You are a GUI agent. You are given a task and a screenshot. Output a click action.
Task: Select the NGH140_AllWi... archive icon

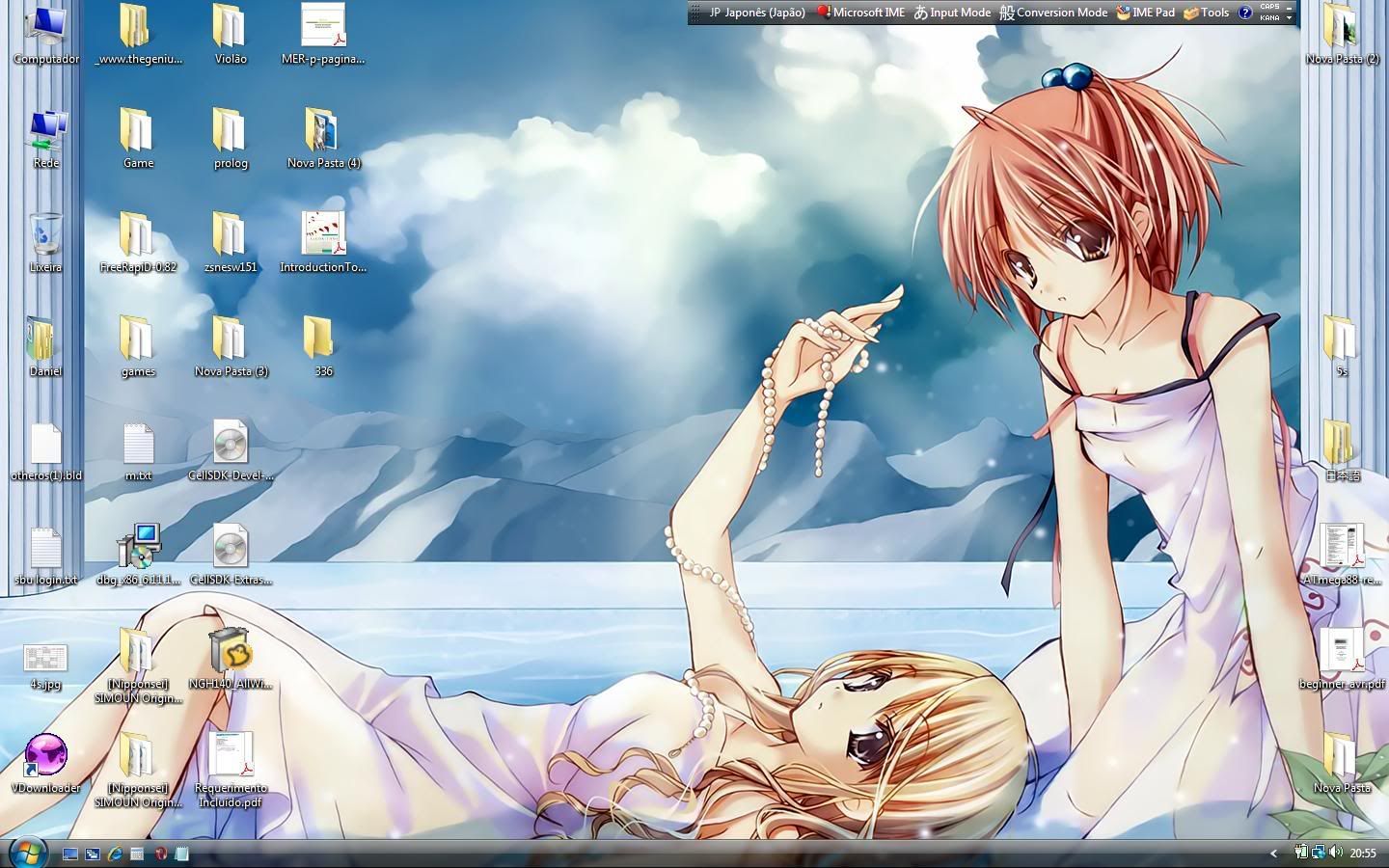(231, 659)
